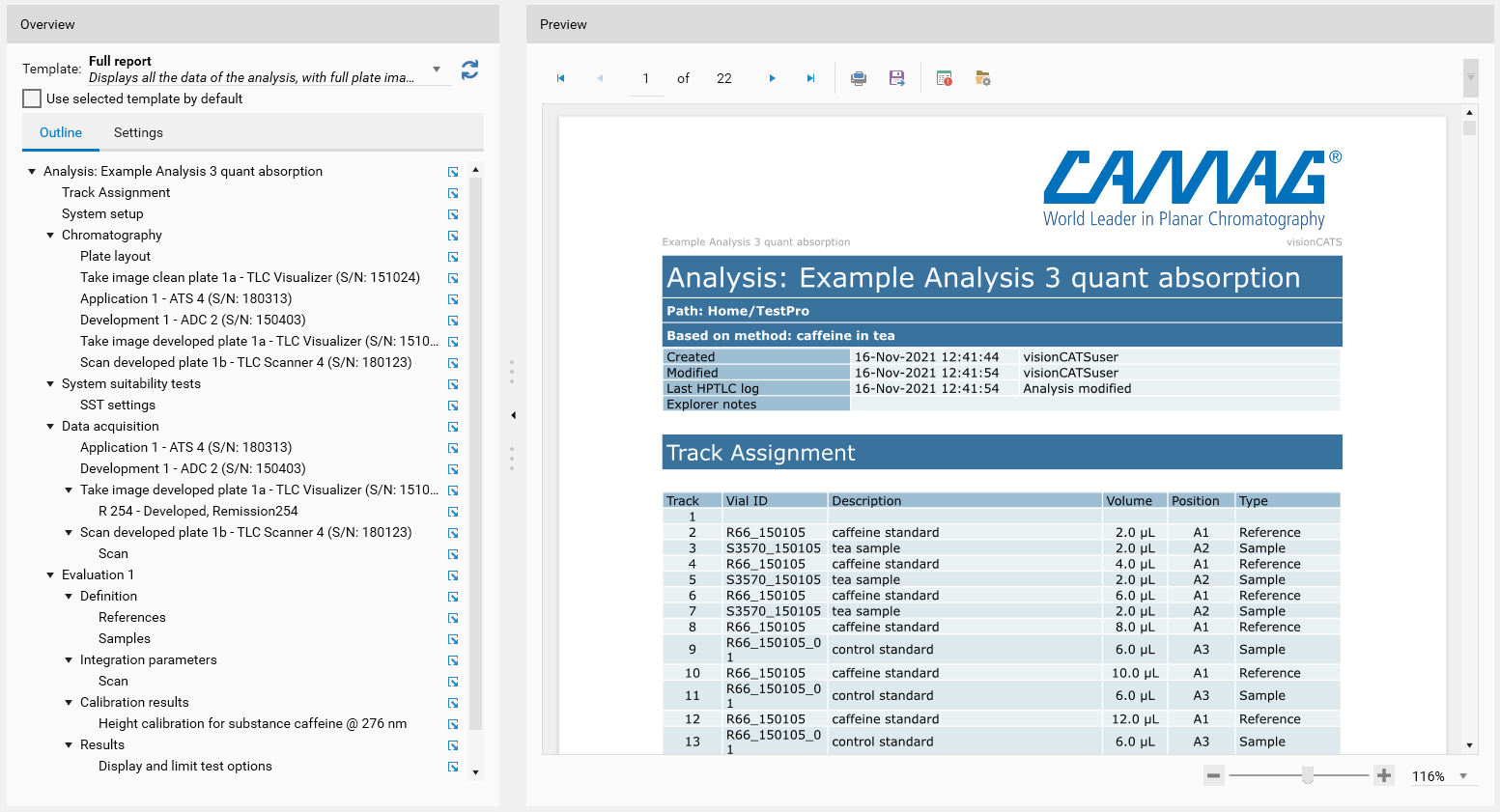Switch to the Settings tab
This screenshot has height=812, width=1500.
(138, 132)
